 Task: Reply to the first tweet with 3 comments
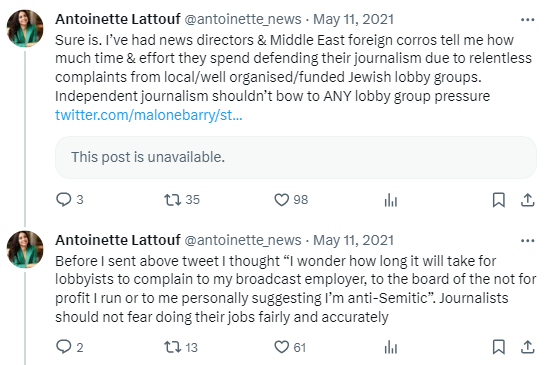64,200
